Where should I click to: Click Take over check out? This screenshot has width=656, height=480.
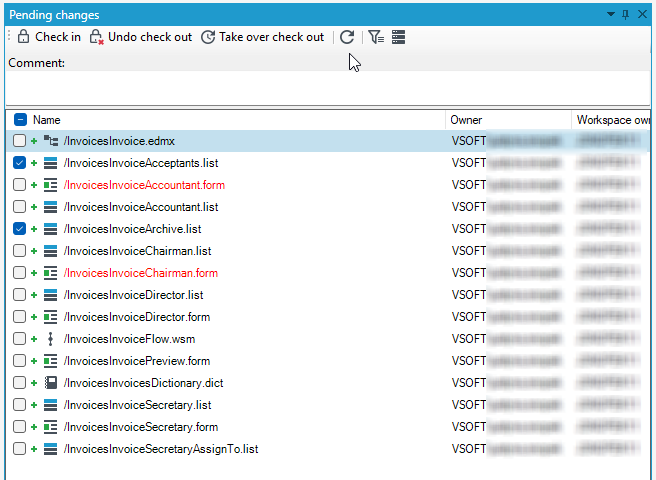(262, 37)
